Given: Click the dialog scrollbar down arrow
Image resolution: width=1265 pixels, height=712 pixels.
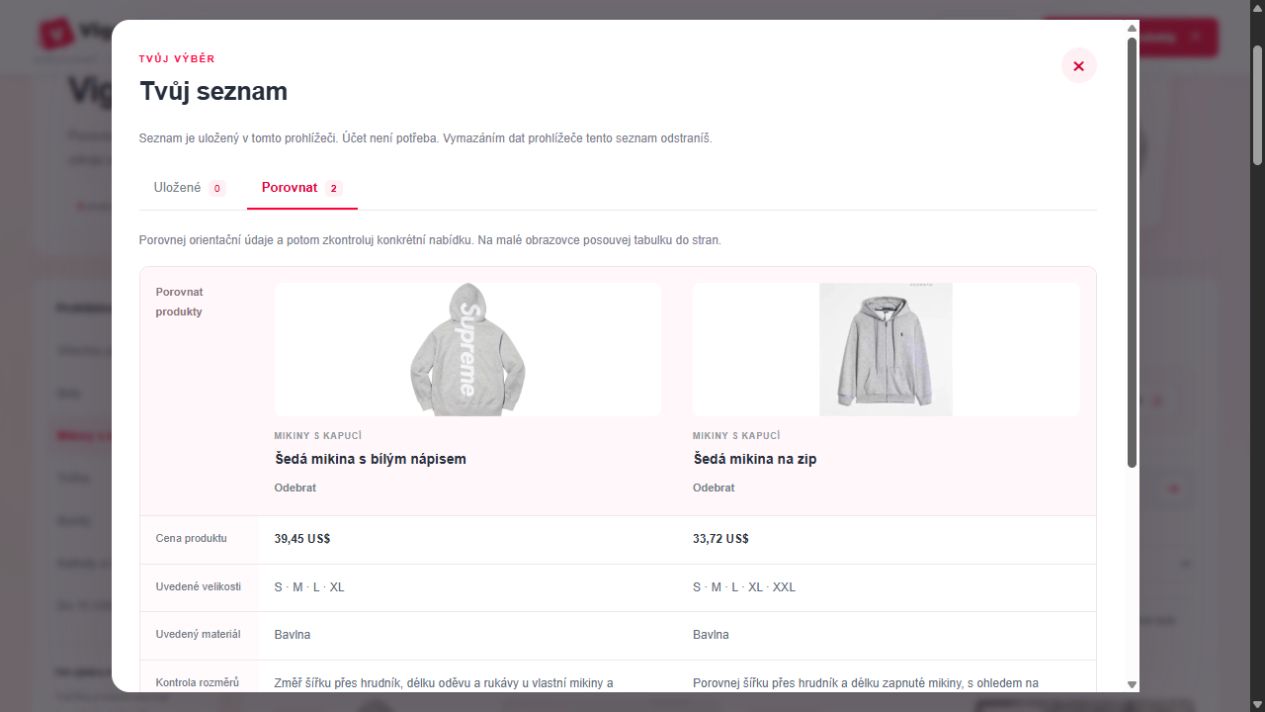Looking at the screenshot, I should click(x=1132, y=685).
